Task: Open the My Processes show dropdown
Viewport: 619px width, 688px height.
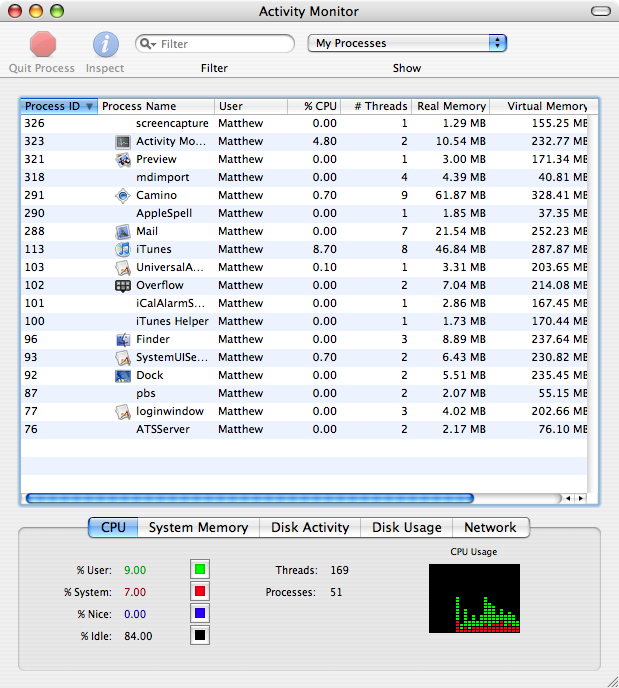Action: 407,43
